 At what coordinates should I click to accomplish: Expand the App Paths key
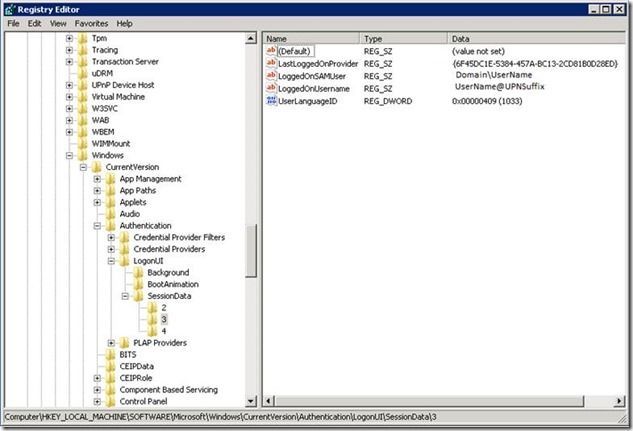pos(97,190)
